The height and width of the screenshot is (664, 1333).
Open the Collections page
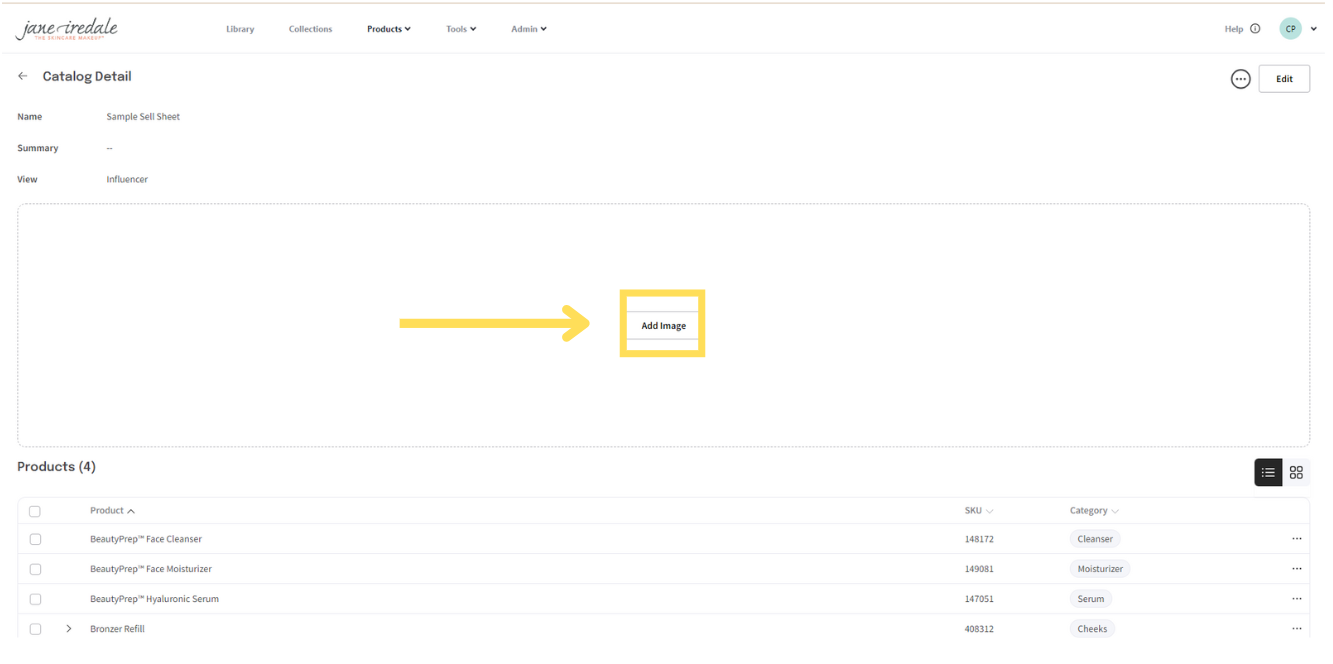pyautogui.click(x=310, y=29)
